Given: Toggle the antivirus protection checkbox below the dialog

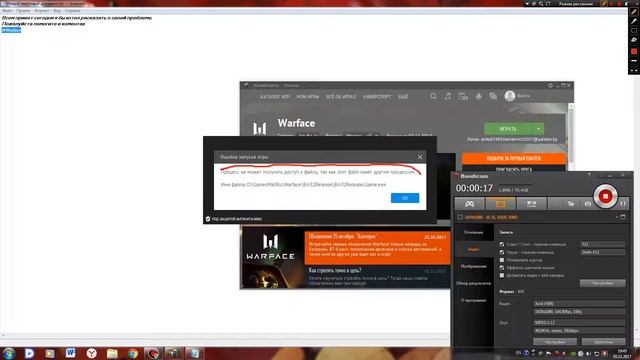Looking at the screenshot, I should (208, 219).
